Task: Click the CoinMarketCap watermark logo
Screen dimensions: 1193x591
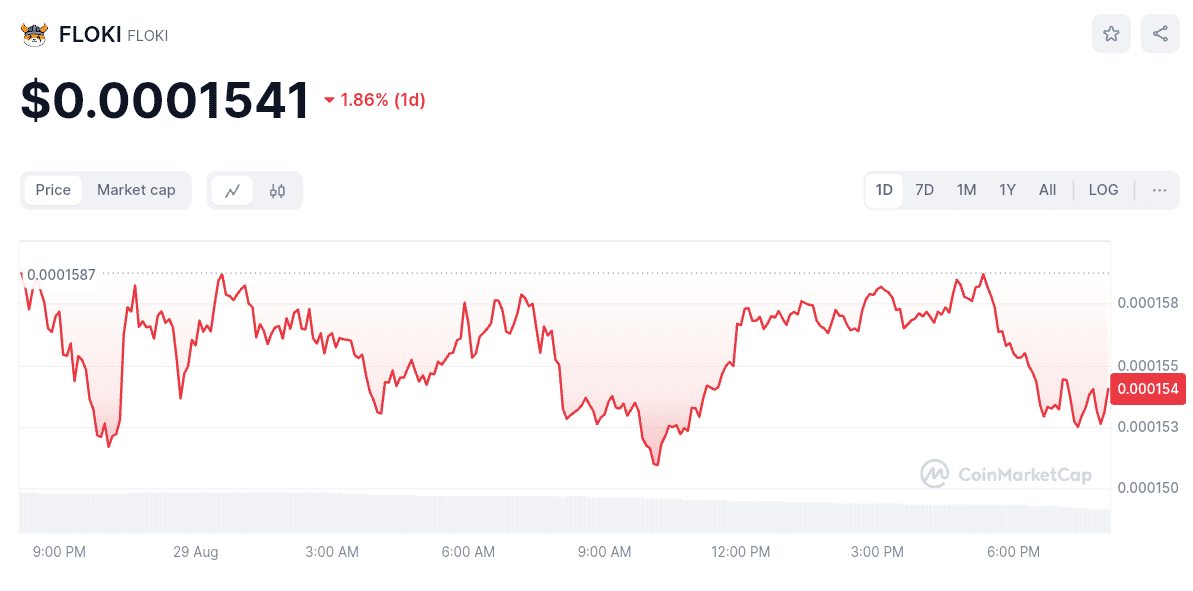Action: (x=1006, y=474)
